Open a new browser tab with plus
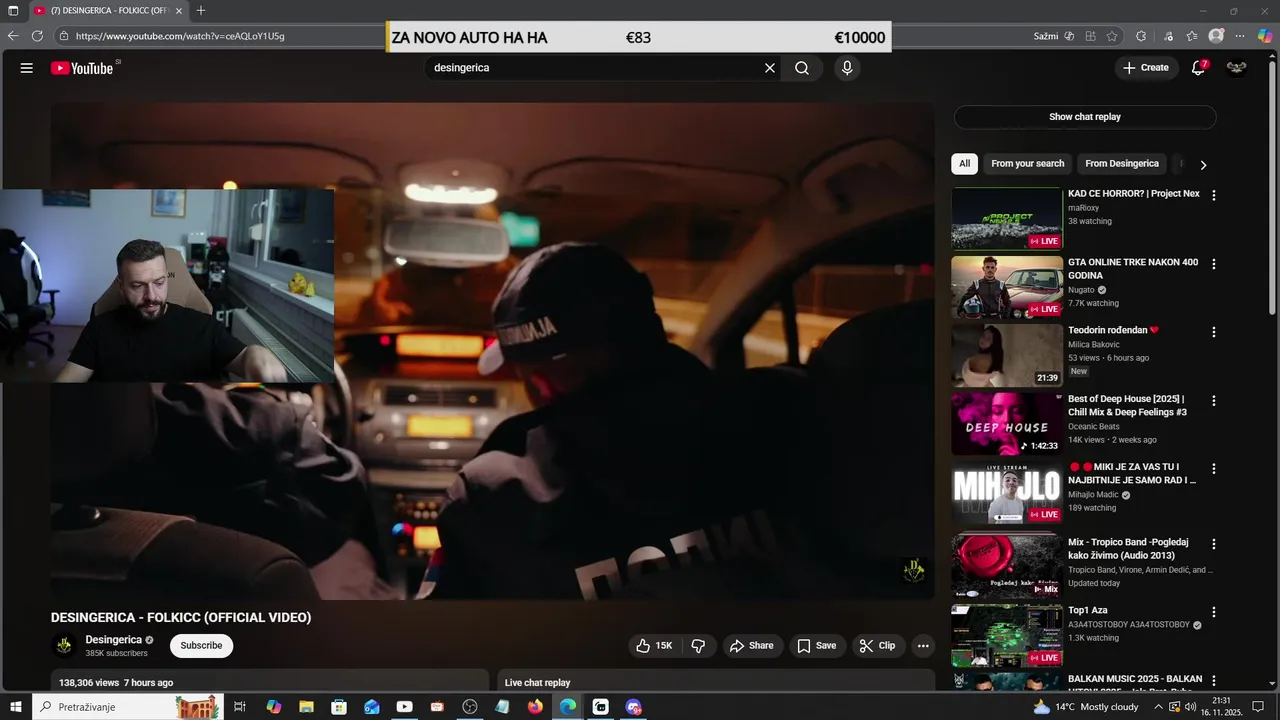This screenshot has height=720, width=1280. pyautogui.click(x=201, y=10)
